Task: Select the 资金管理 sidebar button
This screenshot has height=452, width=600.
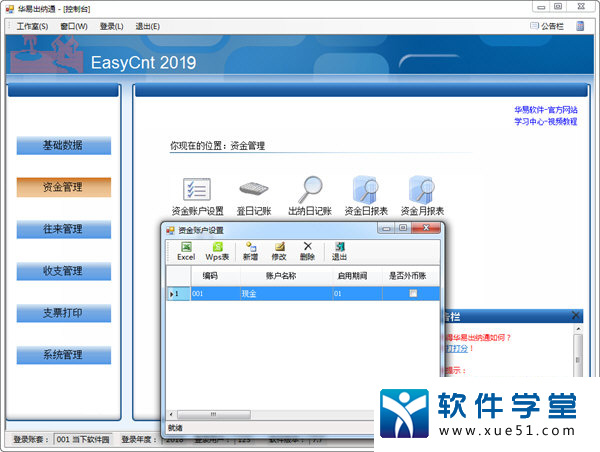Action: 64,187
